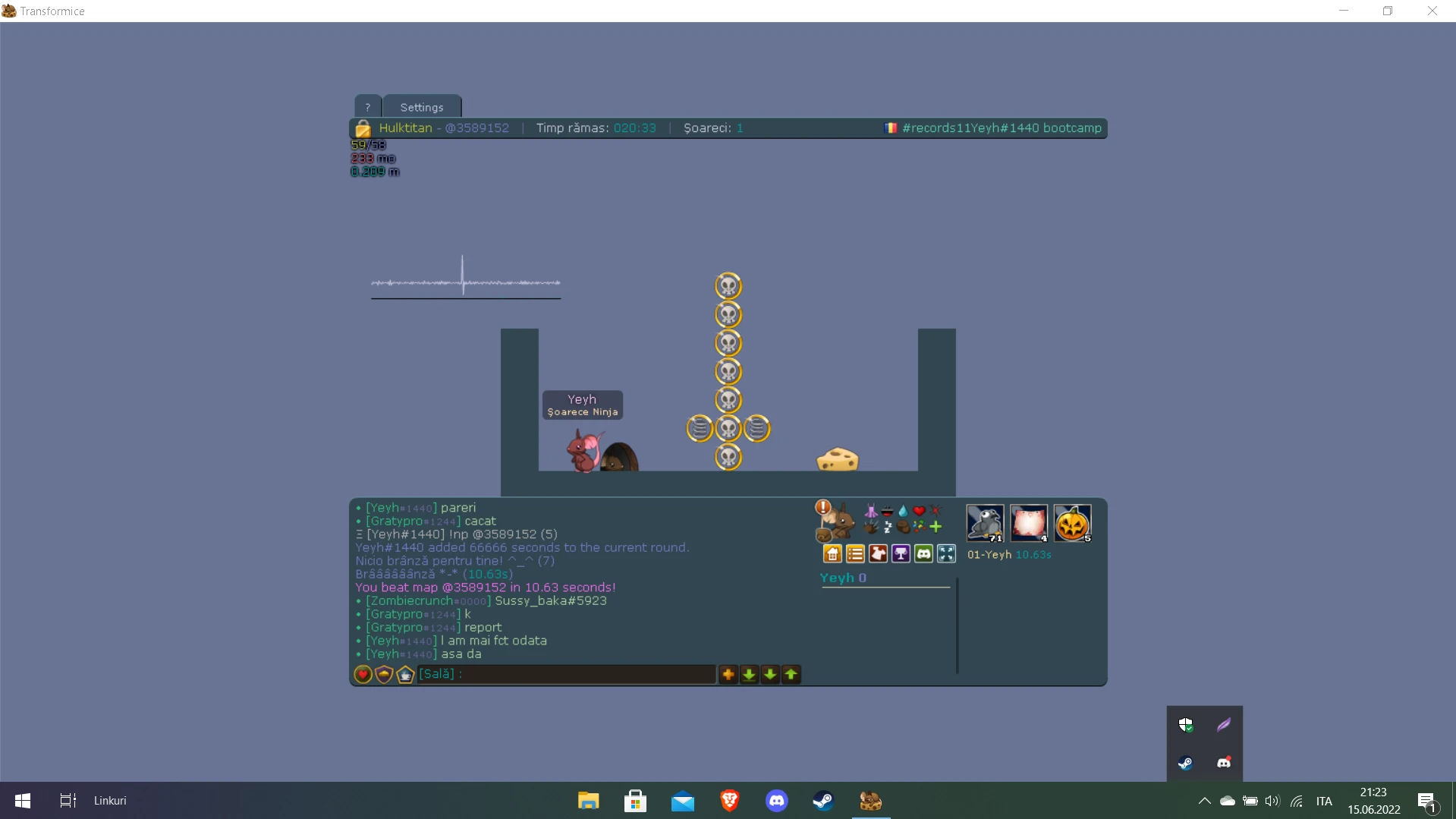Image resolution: width=1456 pixels, height=819 pixels.
Task: Open the purple trophy leaderboard button
Action: tap(901, 554)
